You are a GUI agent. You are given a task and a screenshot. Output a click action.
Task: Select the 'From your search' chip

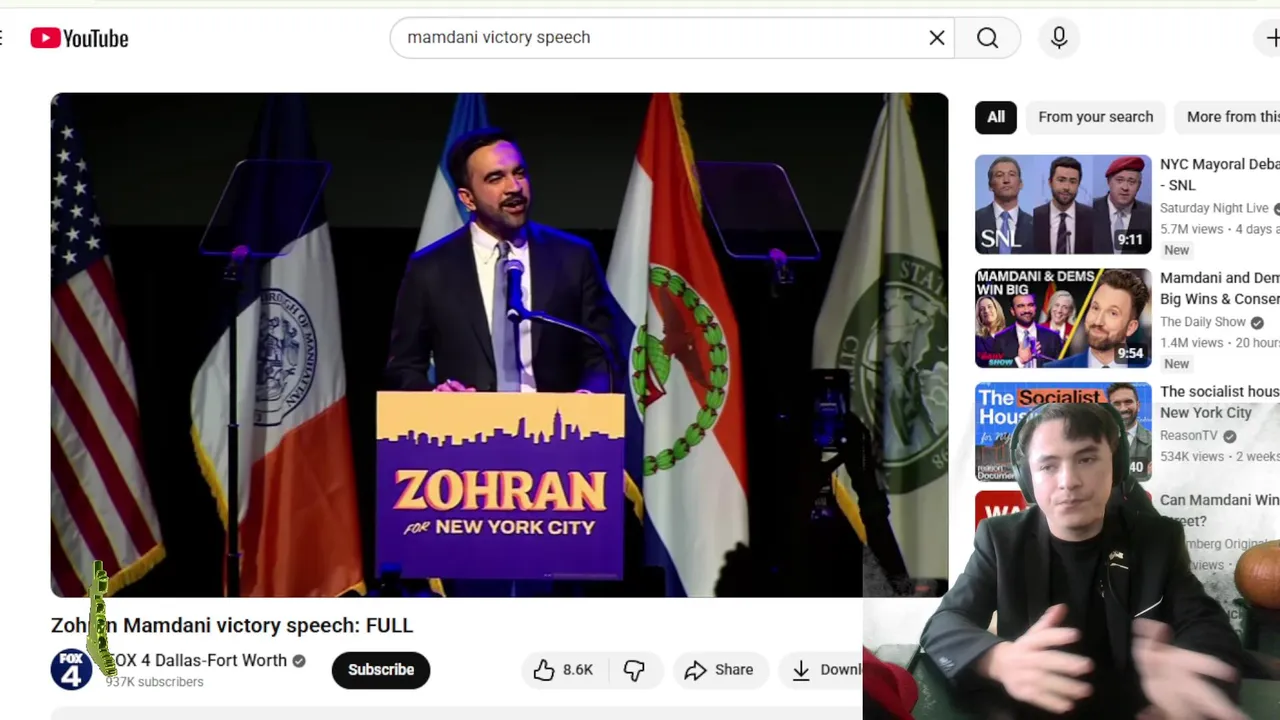coord(1095,117)
